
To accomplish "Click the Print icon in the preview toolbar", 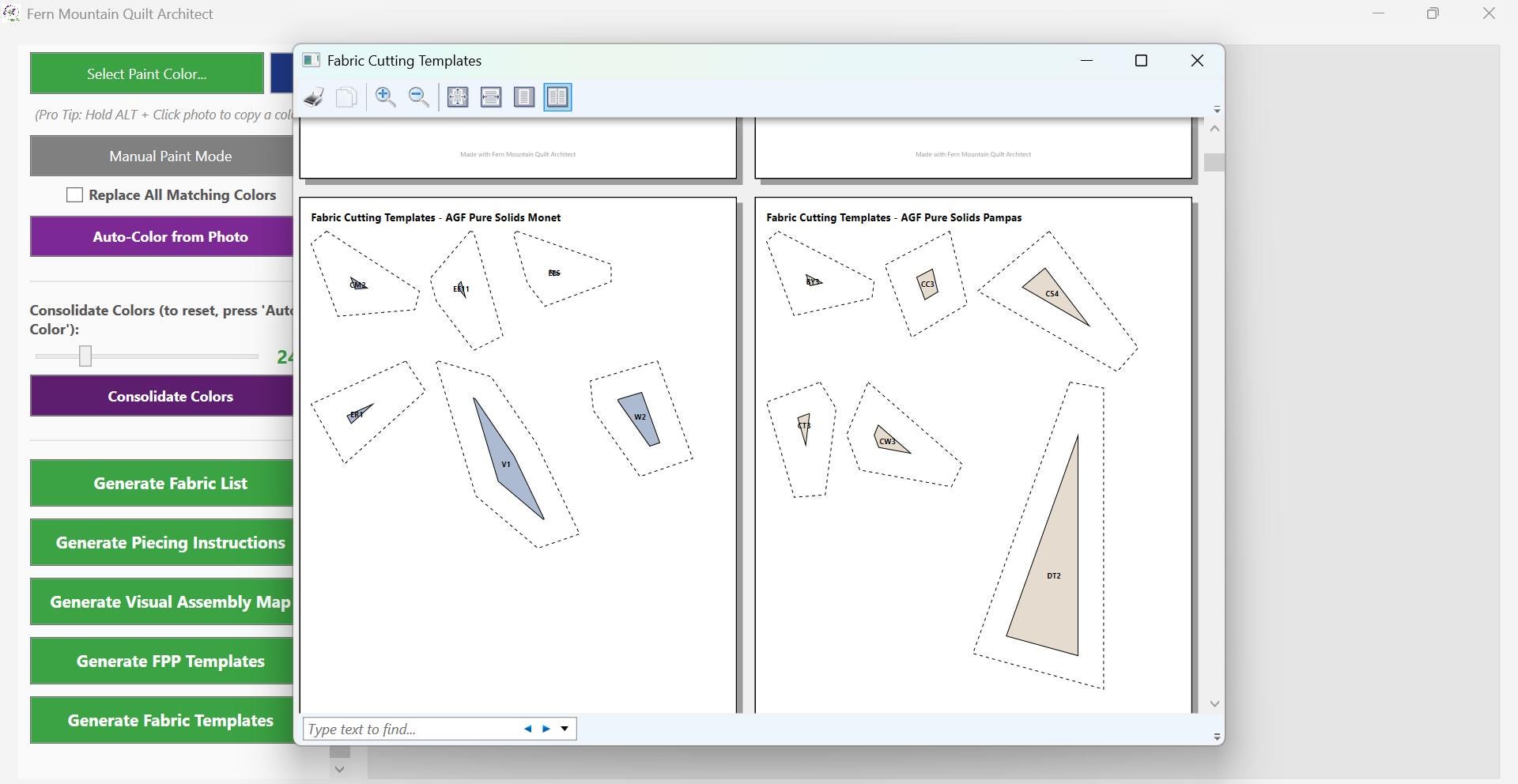I will click(314, 97).
